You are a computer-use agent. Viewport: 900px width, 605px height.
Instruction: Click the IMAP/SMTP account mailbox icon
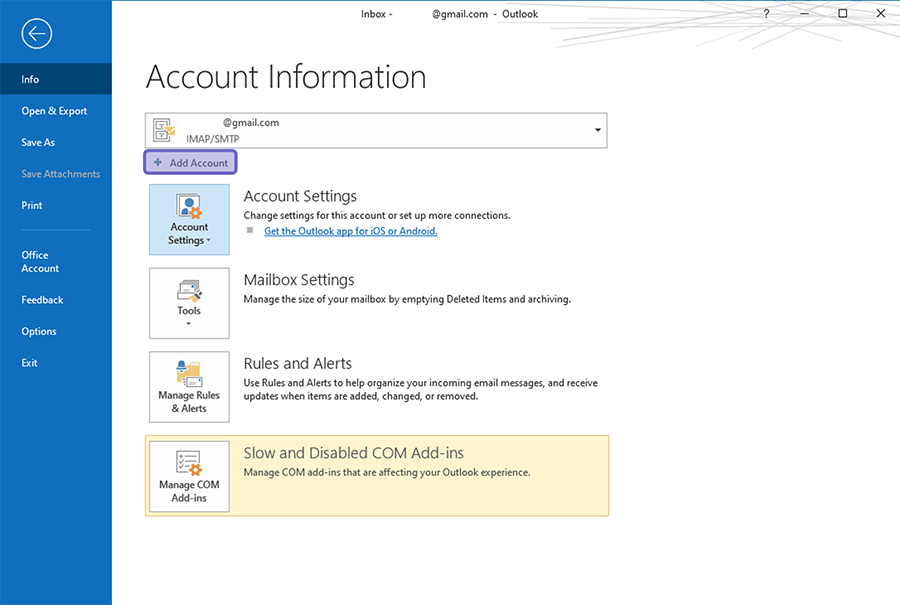point(164,130)
